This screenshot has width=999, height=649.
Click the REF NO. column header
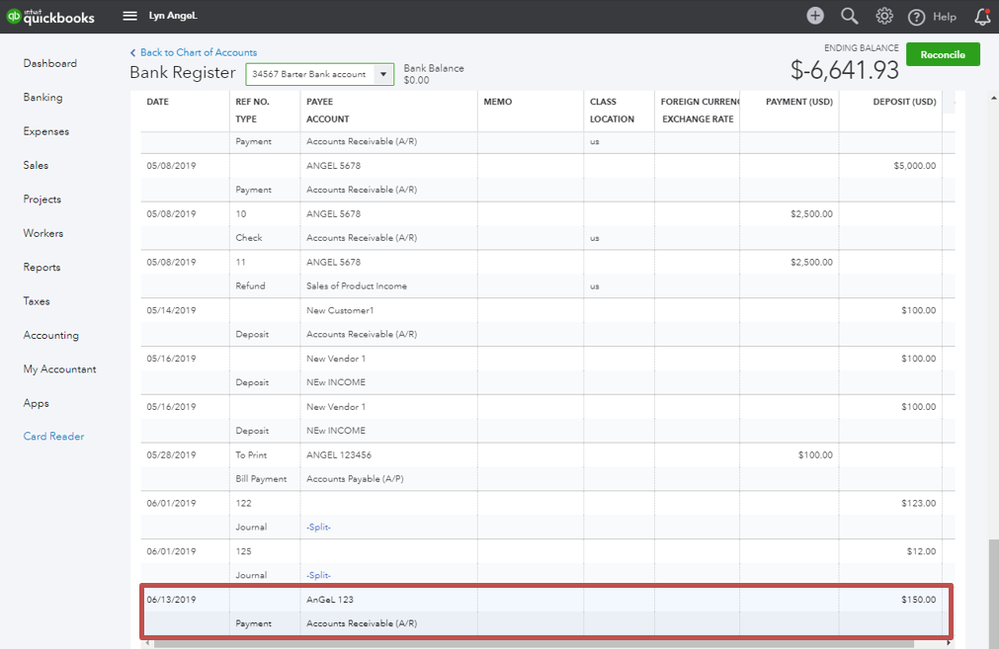(252, 101)
